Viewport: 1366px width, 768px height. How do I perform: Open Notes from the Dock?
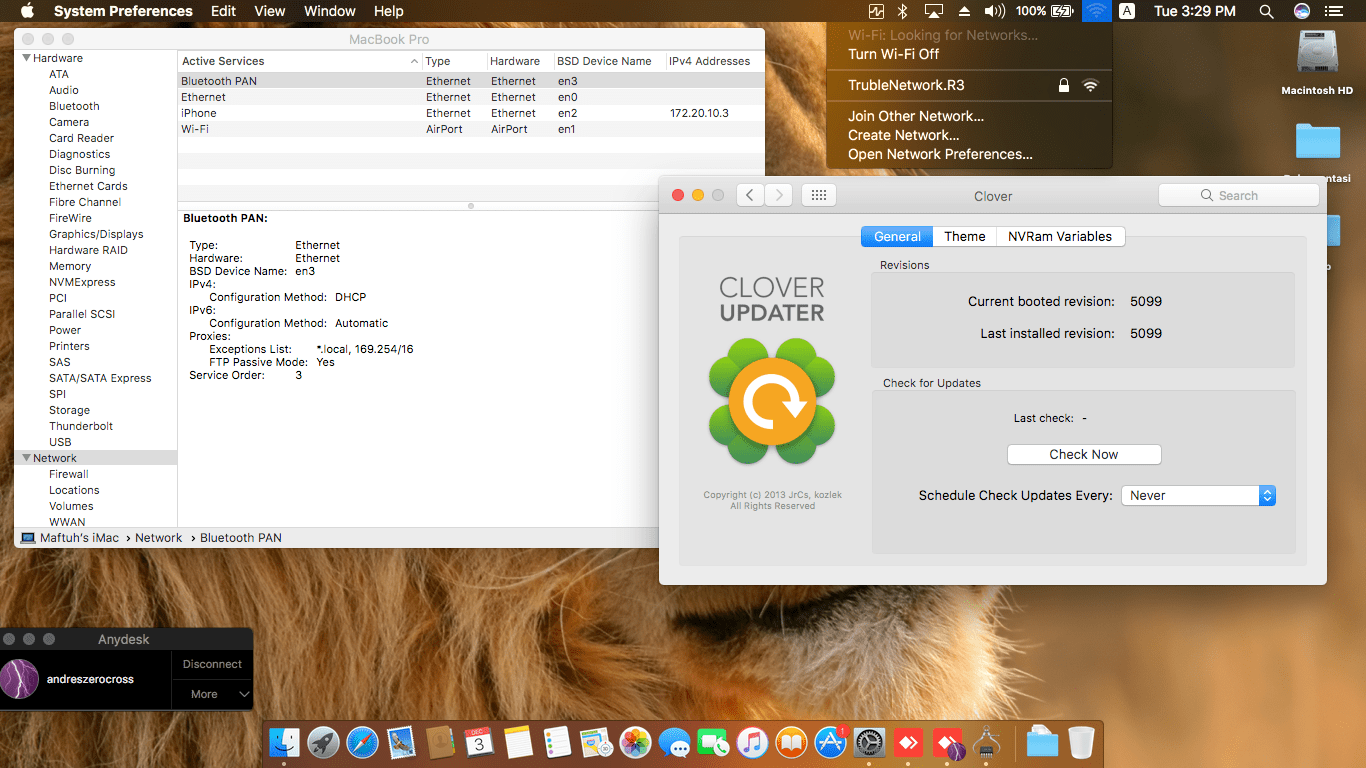pyautogui.click(x=518, y=743)
